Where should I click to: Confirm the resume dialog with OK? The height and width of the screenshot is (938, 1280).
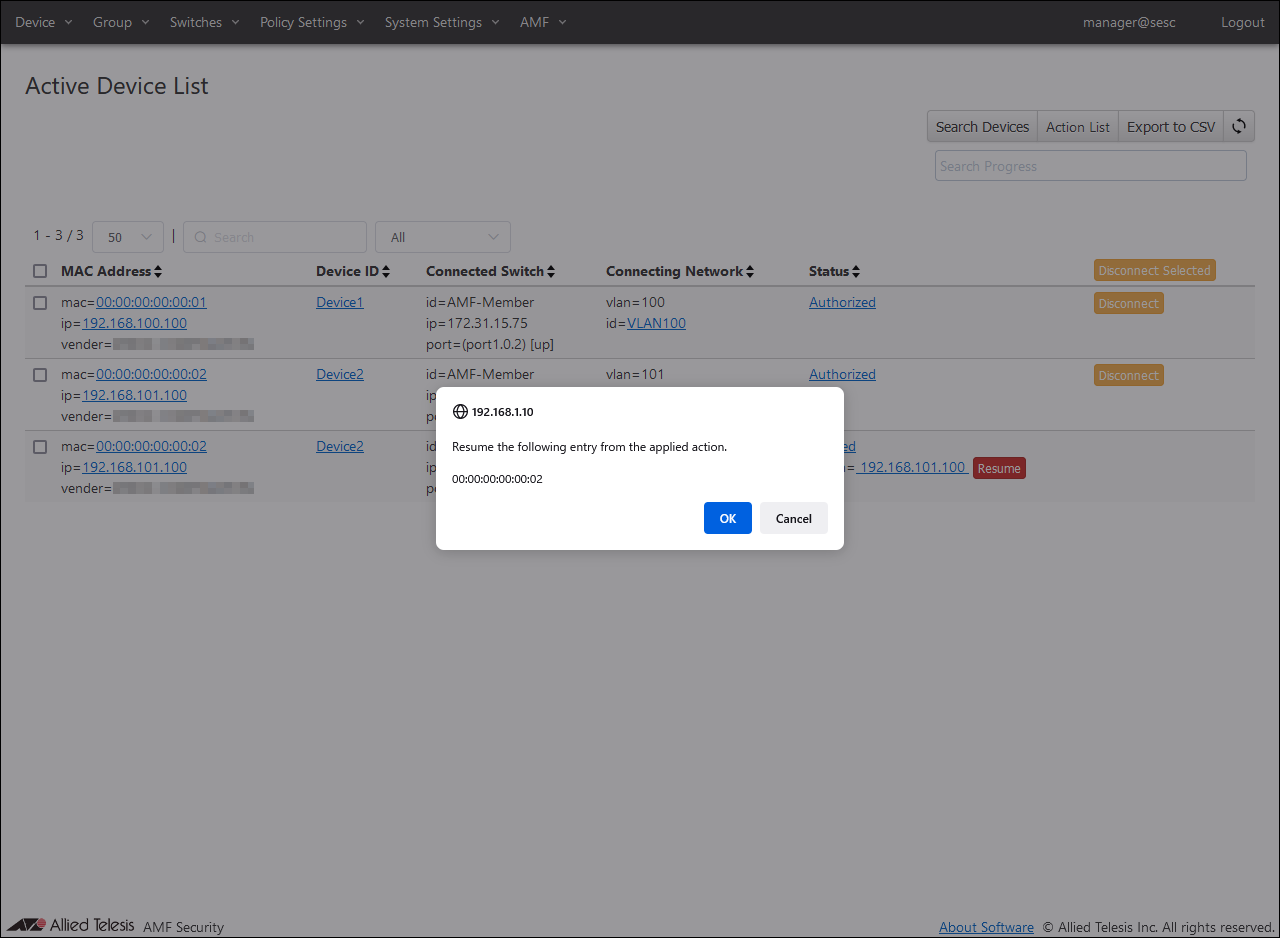coord(727,518)
